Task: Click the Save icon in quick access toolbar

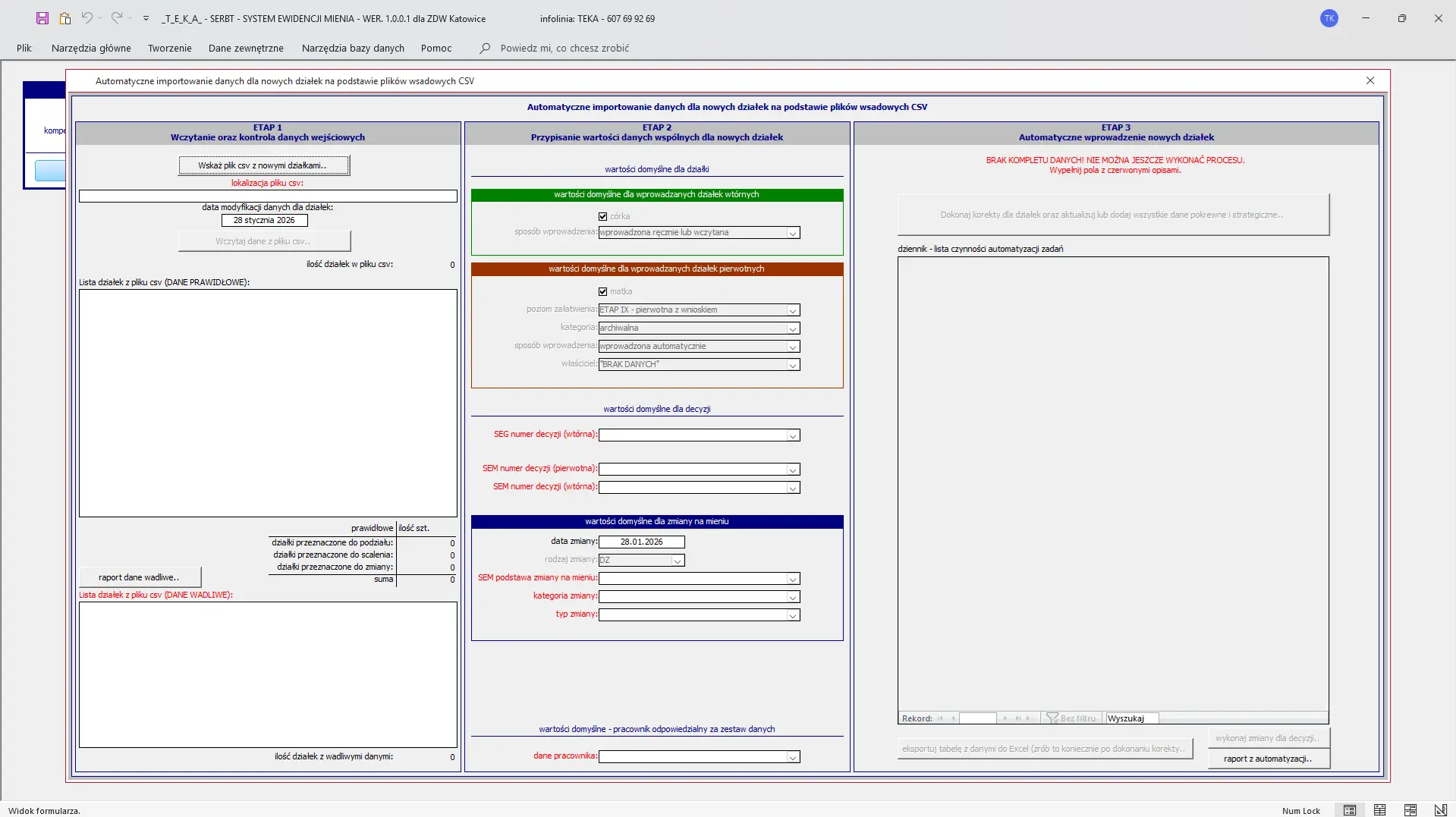Action: [x=42, y=18]
